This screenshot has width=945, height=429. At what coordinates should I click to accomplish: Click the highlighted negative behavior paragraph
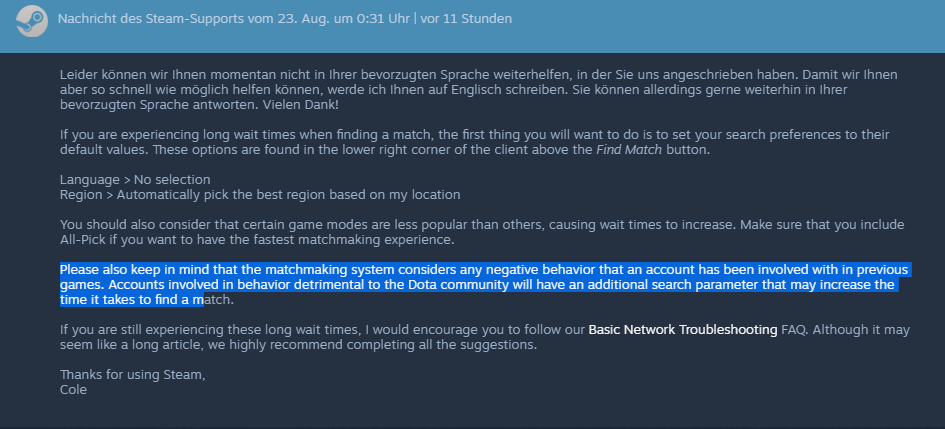tap(485, 284)
